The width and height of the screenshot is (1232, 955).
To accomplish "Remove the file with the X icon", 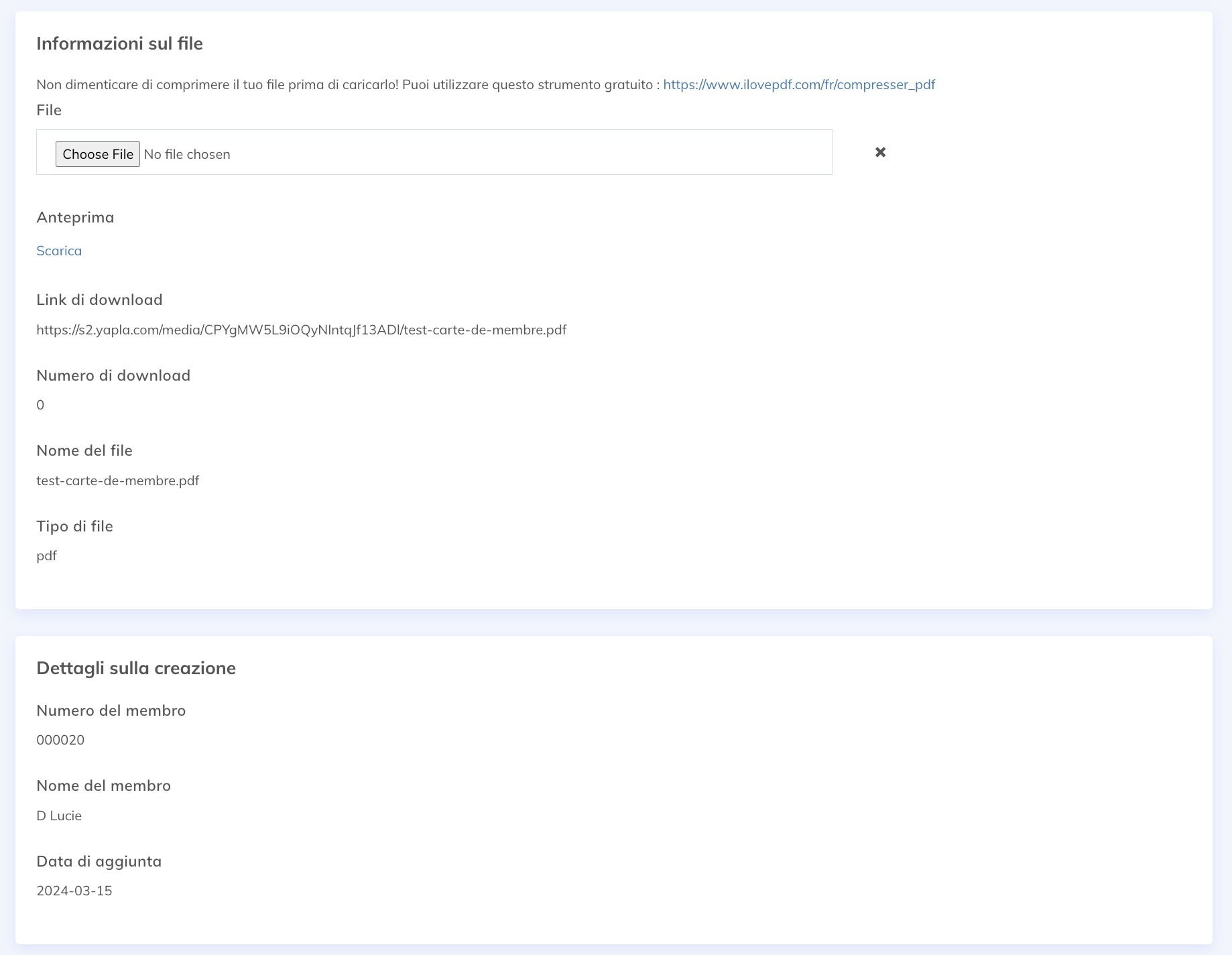I will 880,152.
